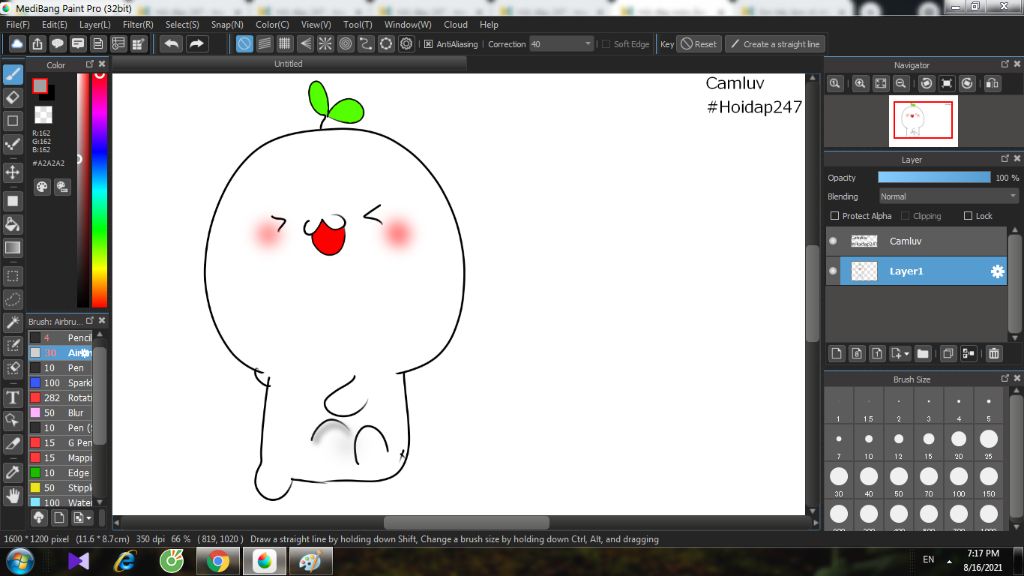The image size is (1024, 576).
Task: Select the Brush tool in left toolbar
Action: pos(12,74)
